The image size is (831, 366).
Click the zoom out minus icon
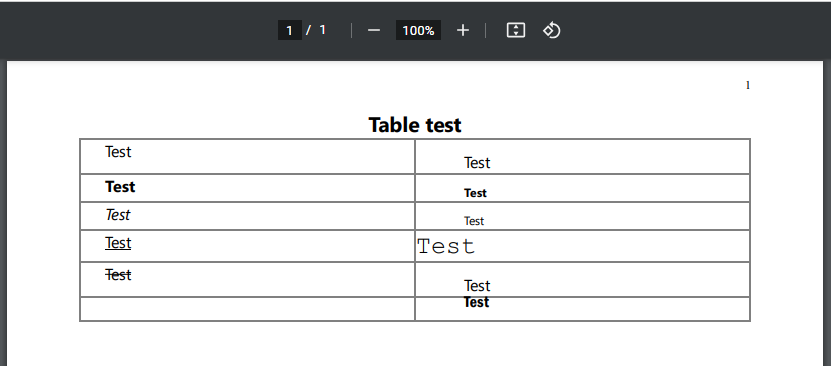374,30
